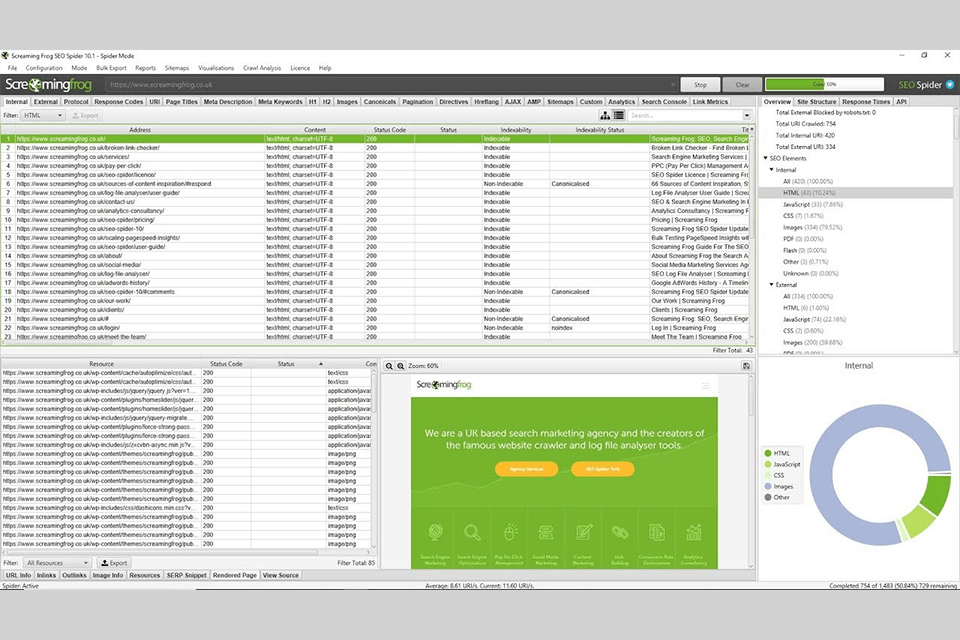Click the crawl progress bar
The height and width of the screenshot is (640, 960).
824,85
